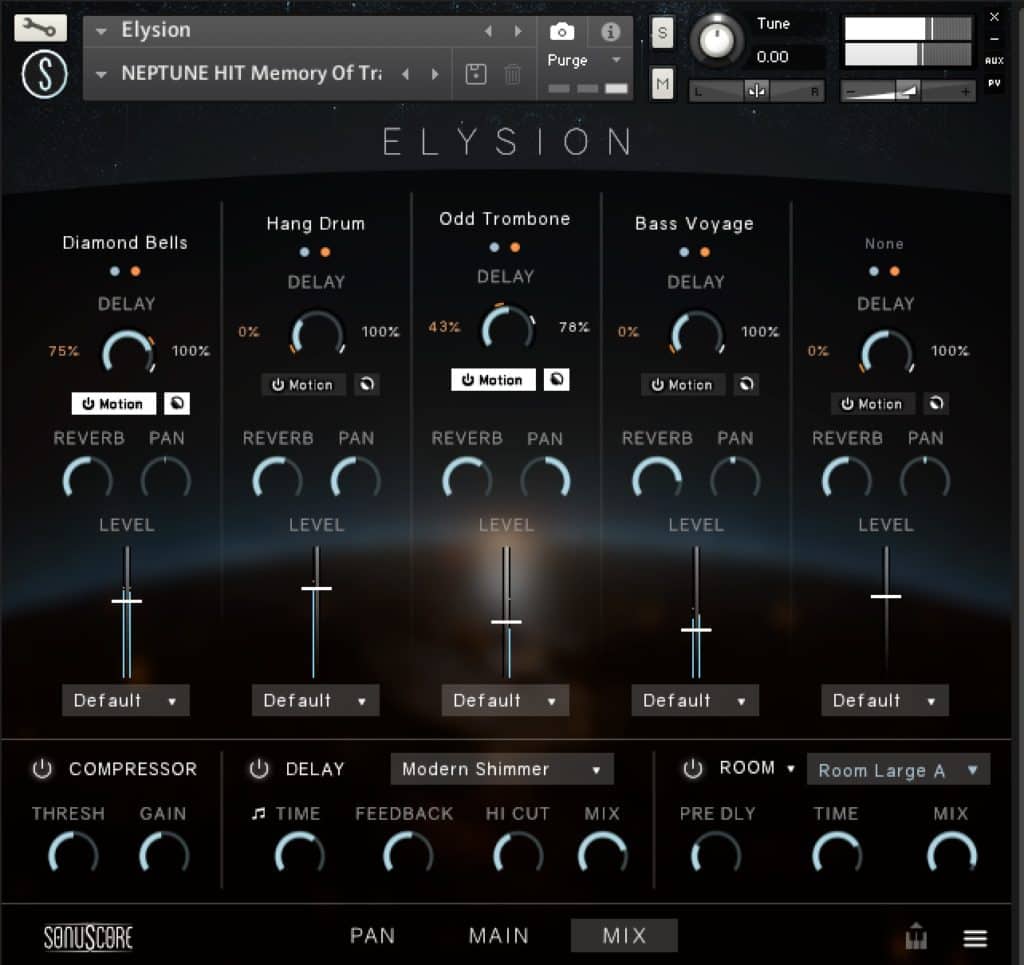
Task: Click the pan center marker in header
Action: click(757, 91)
